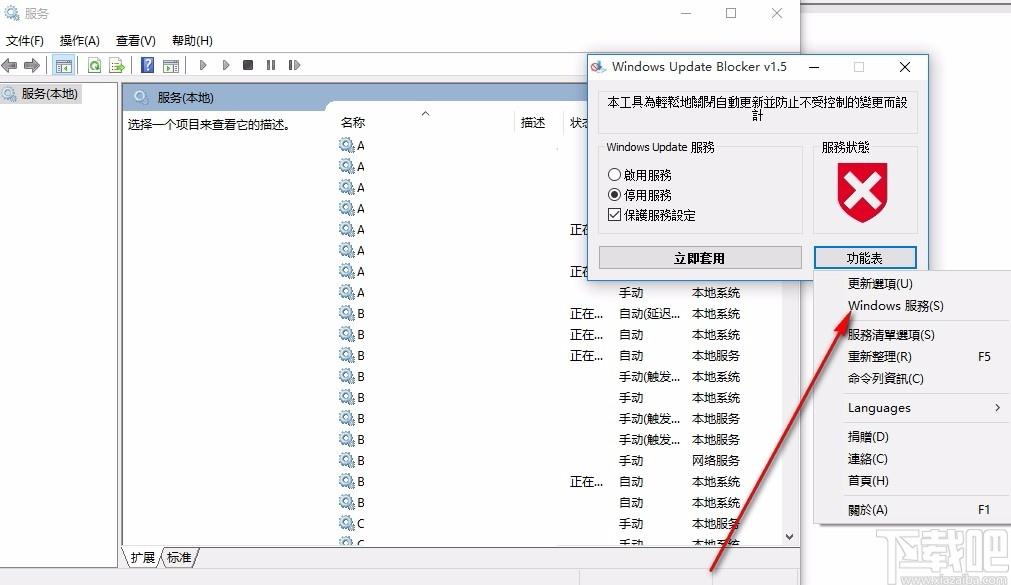Open the 文件(F) menu

click(x=25, y=41)
